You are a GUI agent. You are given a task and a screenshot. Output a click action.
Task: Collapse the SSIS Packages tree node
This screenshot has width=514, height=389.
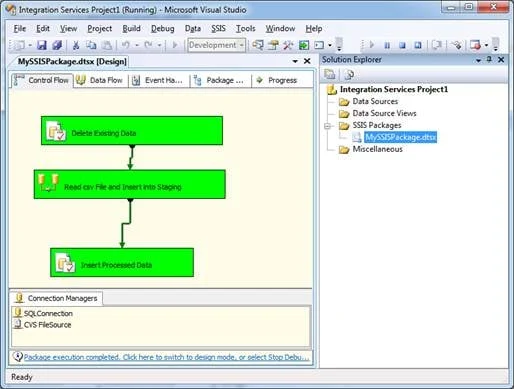[x=327, y=126]
